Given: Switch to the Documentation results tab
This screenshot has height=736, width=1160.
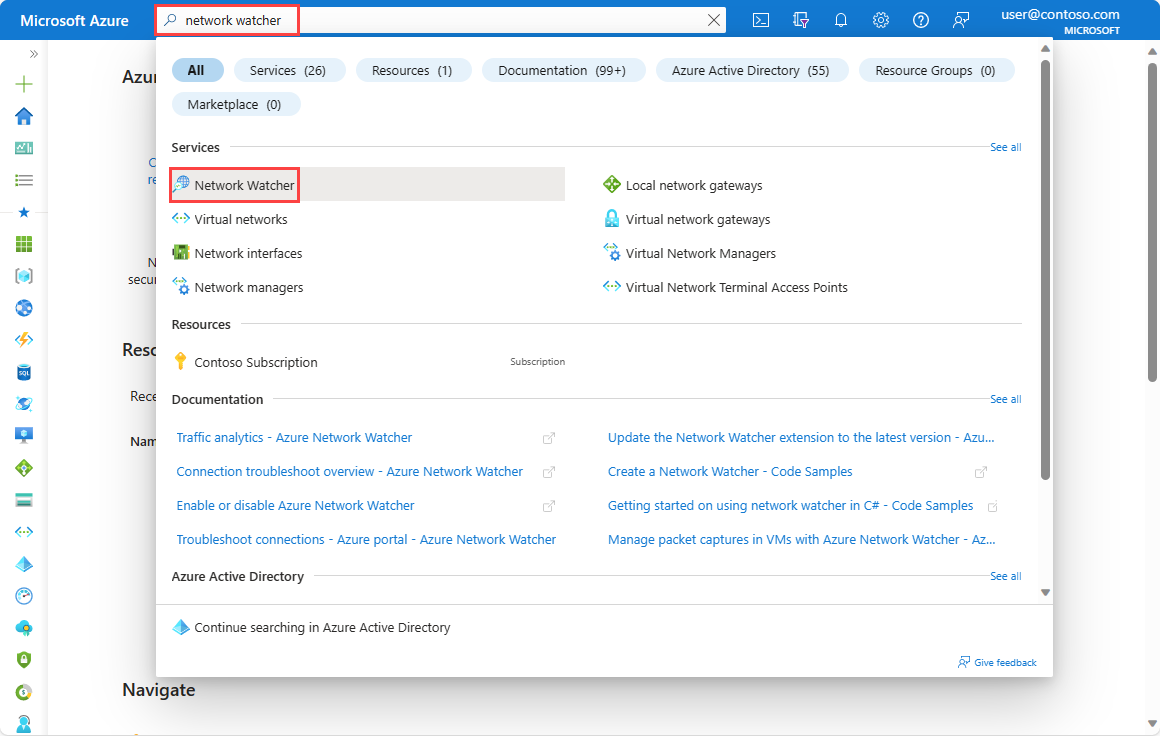Looking at the screenshot, I should click(563, 70).
